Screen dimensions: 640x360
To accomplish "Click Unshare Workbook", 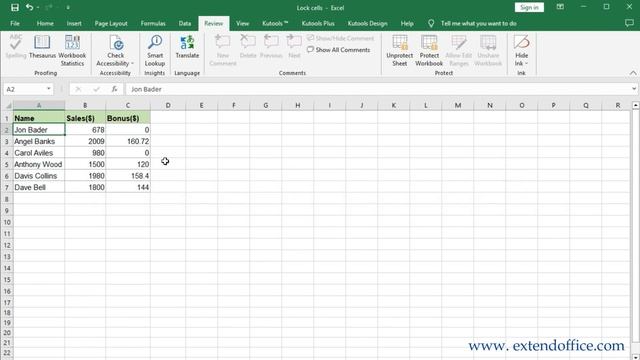I will click(x=488, y=51).
